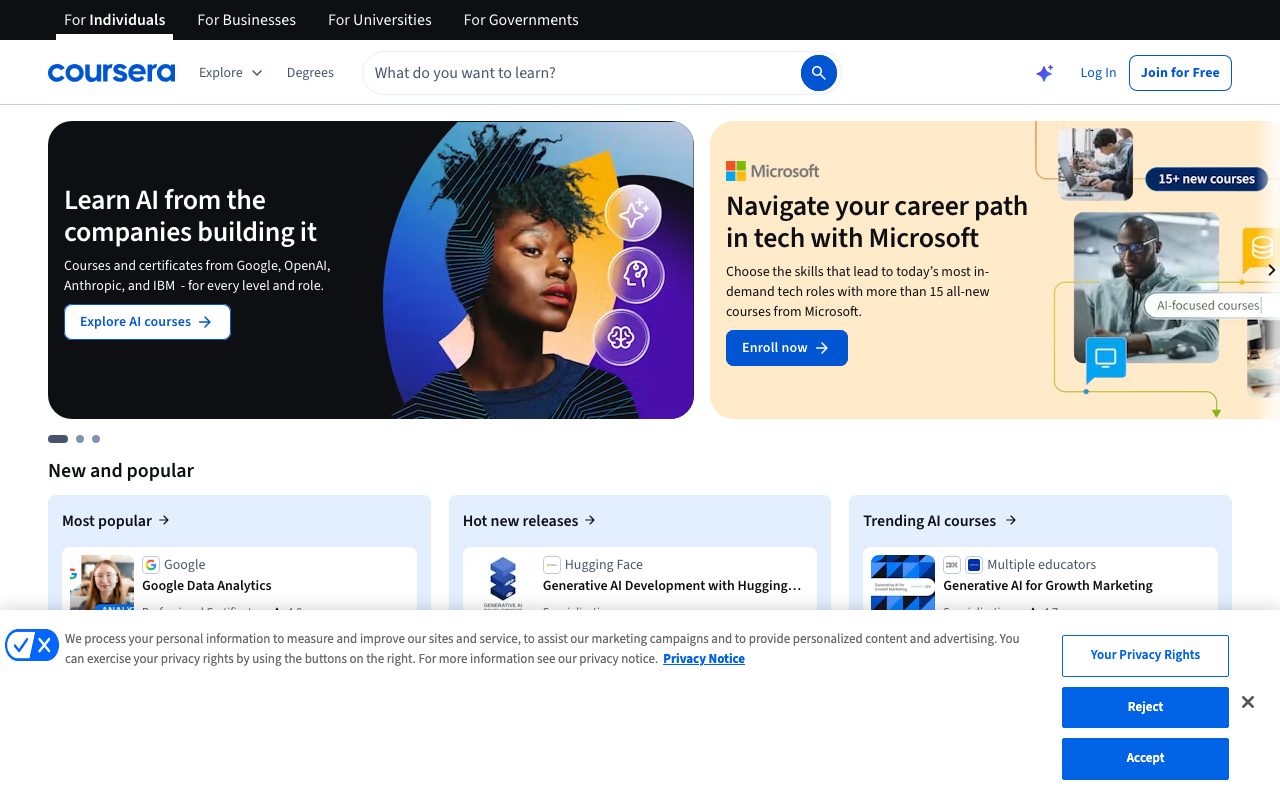
Task: Open the Privacy Notice link
Action: (x=704, y=659)
